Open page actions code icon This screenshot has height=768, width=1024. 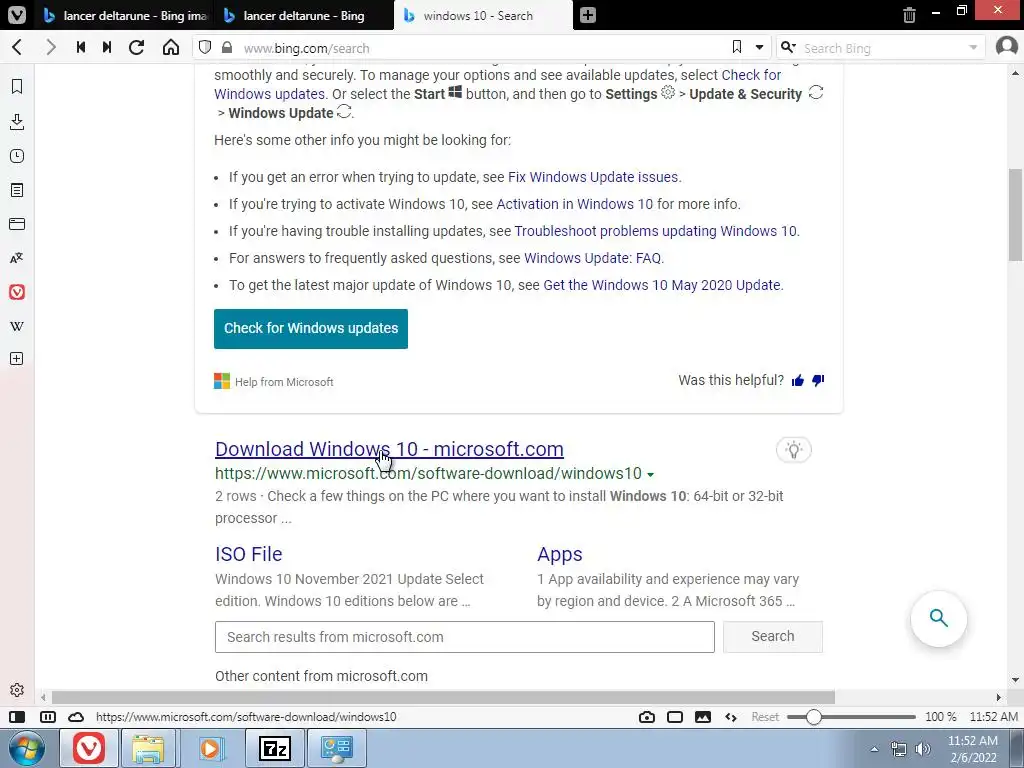[731, 717]
